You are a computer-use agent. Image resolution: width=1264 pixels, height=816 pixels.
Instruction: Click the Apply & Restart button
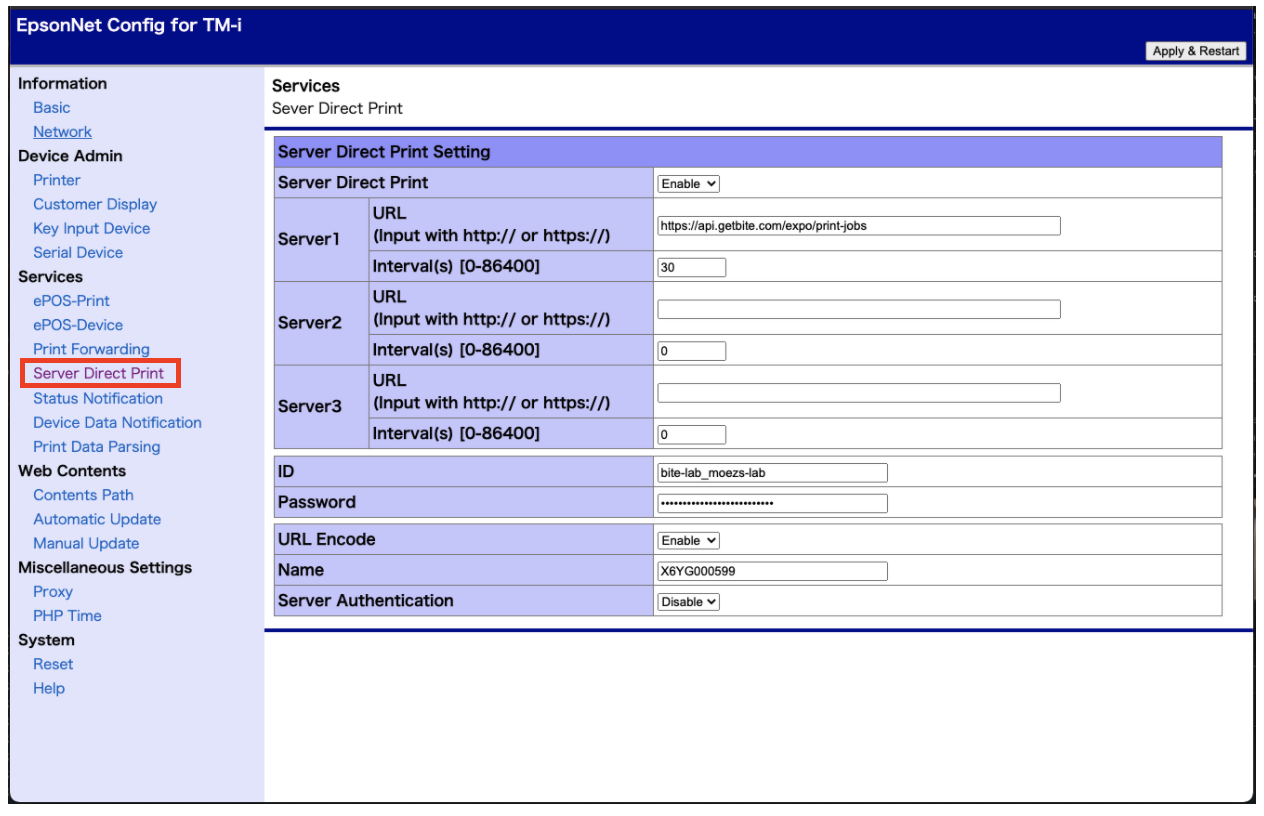[x=1196, y=51]
